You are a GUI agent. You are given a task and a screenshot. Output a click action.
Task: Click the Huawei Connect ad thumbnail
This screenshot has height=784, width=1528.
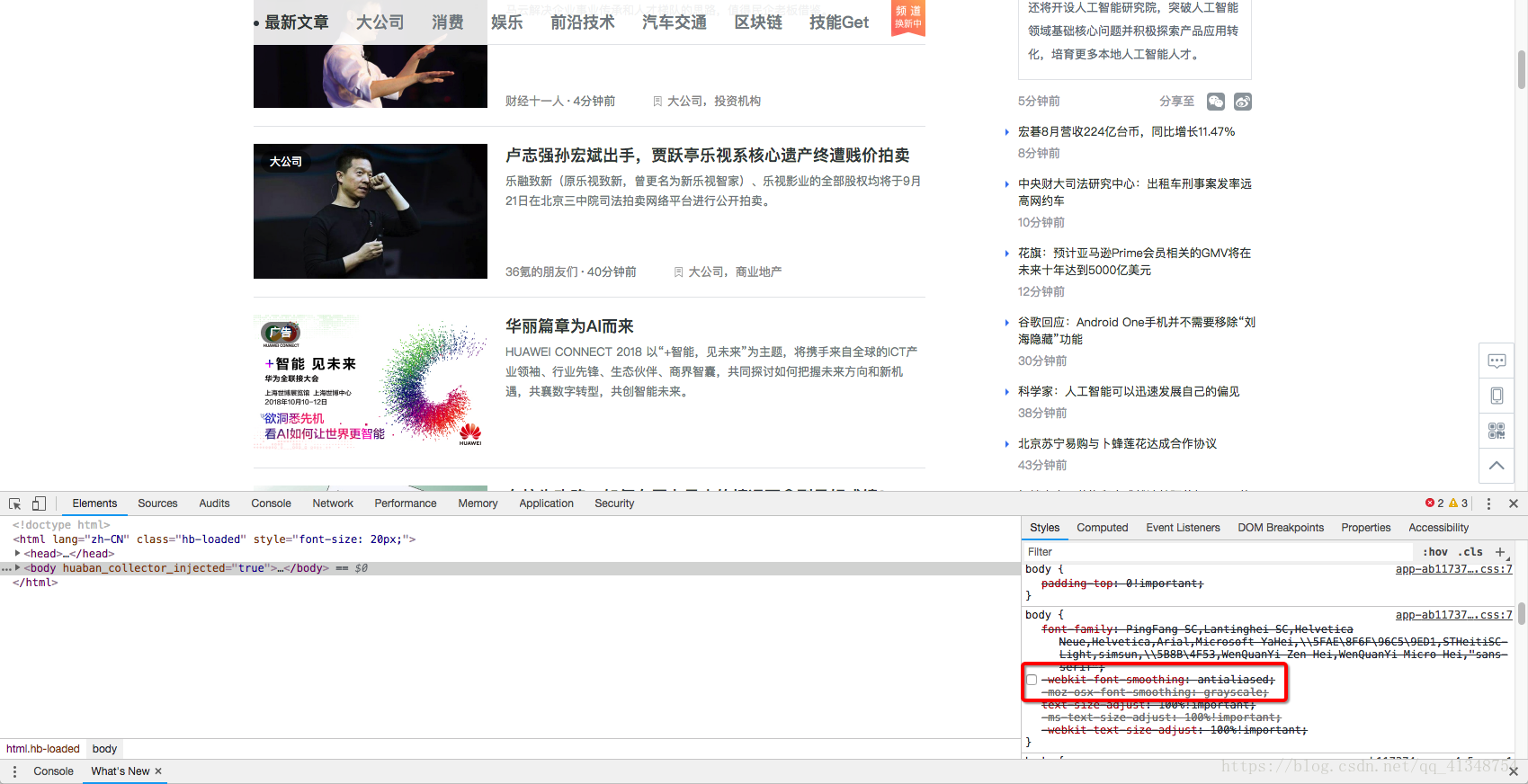(371, 382)
